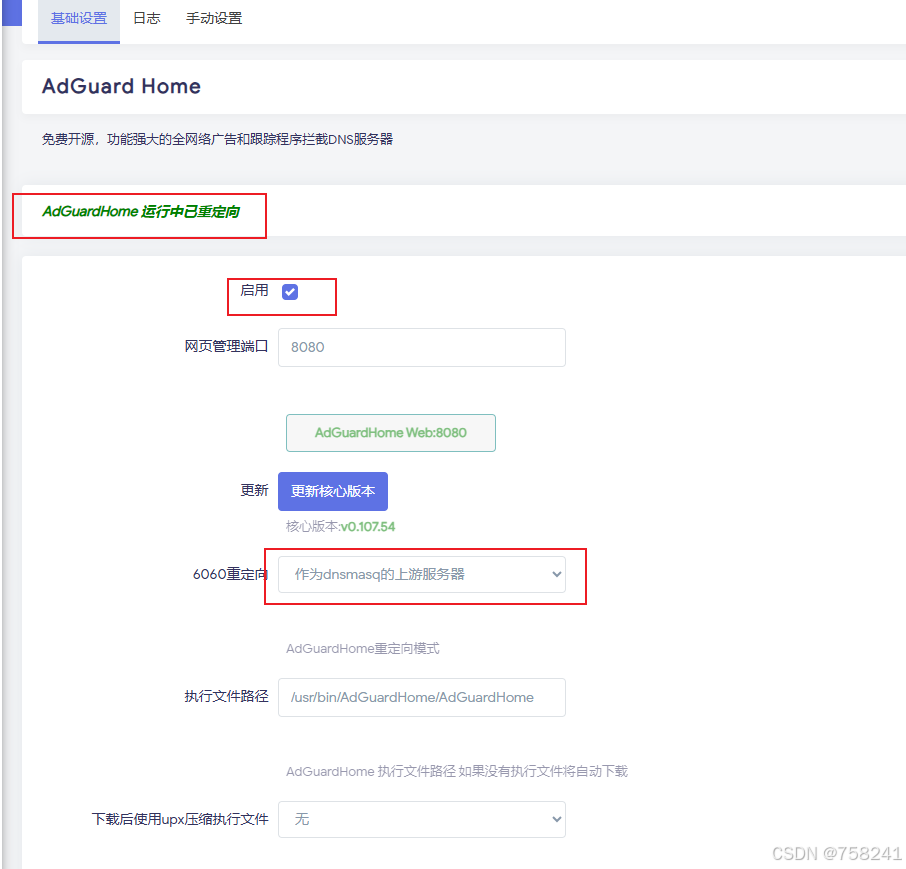Image resolution: width=906 pixels, height=869 pixels.
Task: Click the status text AdGuardHome 运行中已重定向
Action: tap(141, 211)
